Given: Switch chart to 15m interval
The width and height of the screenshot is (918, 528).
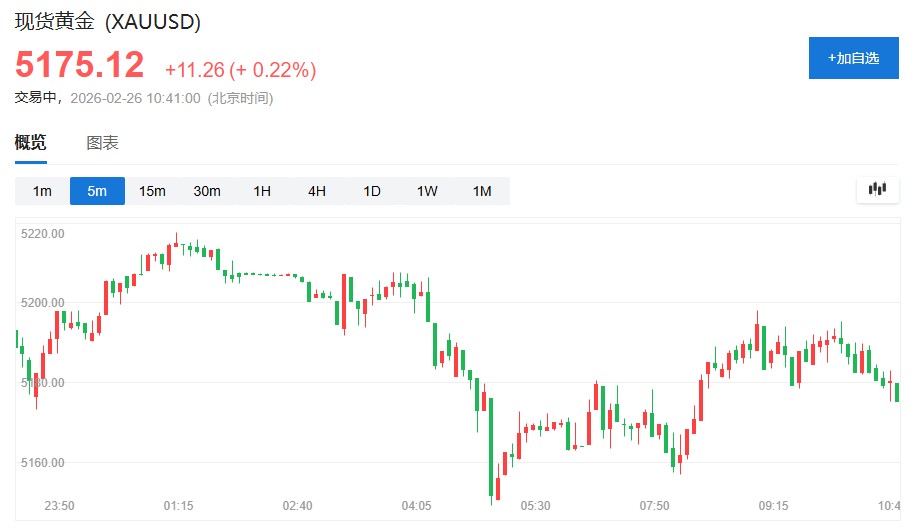Looking at the screenshot, I should coord(152,191).
